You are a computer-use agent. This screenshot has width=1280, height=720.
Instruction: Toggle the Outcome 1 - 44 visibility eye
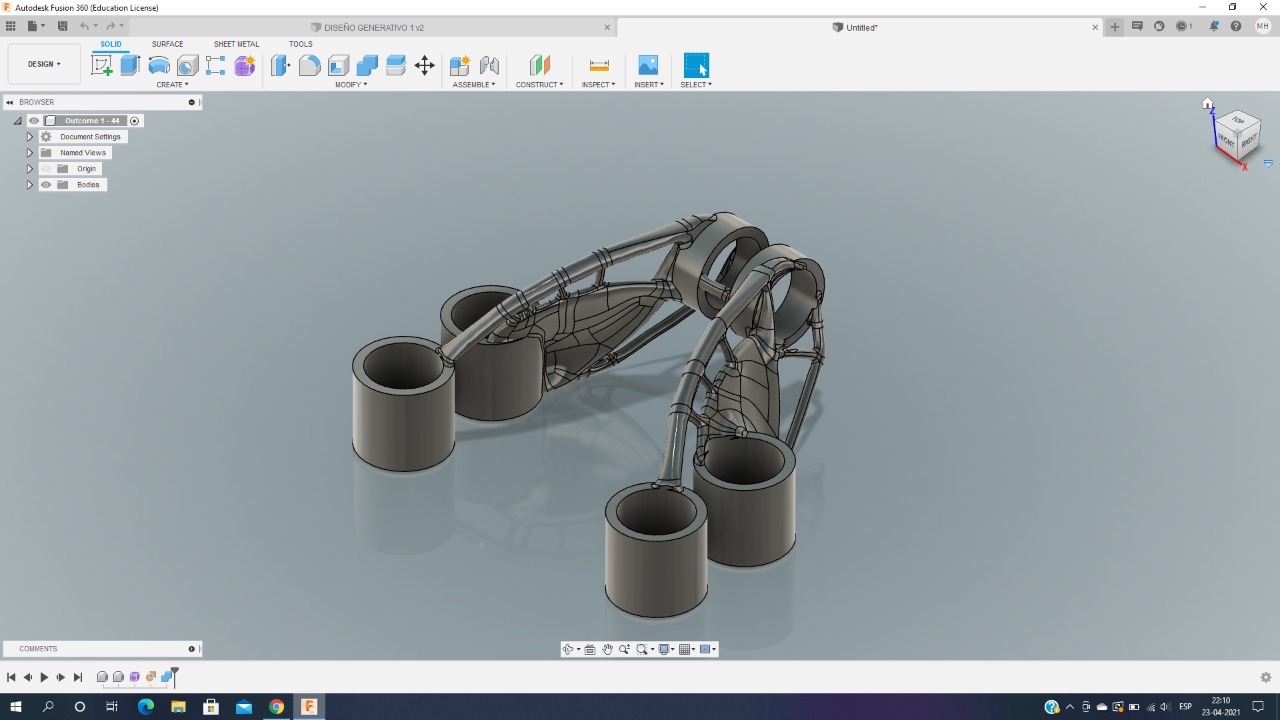tap(34, 121)
